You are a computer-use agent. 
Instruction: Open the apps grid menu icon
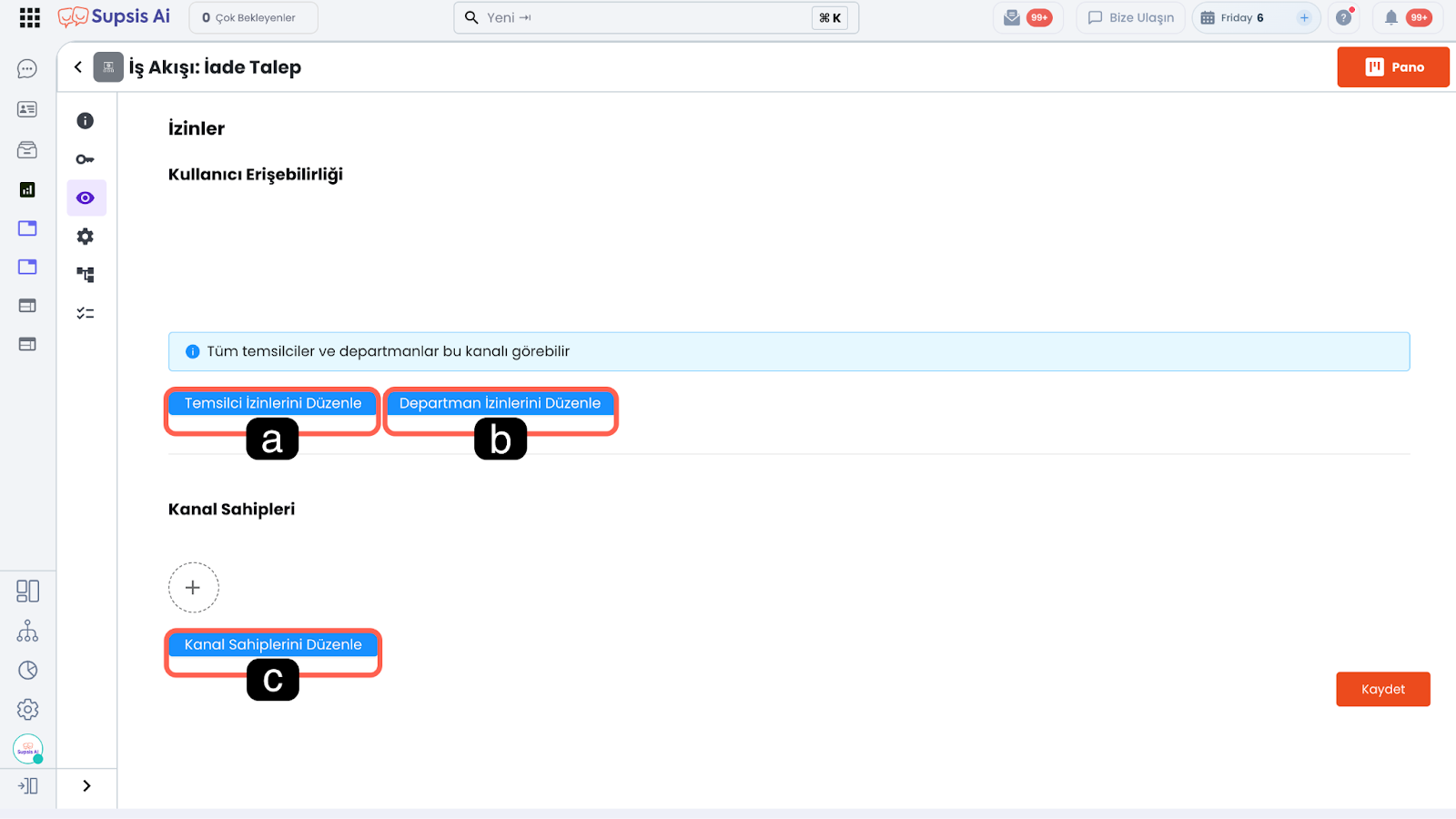pyautogui.click(x=29, y=17)
